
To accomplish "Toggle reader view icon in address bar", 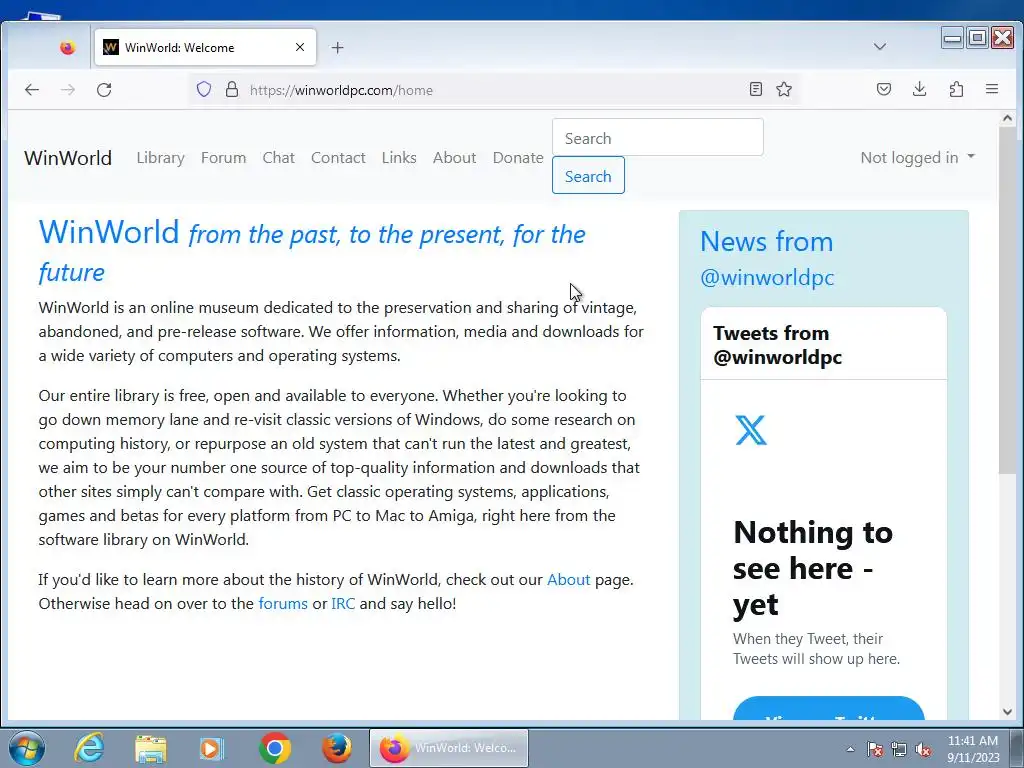I will (x=756, y=89).
